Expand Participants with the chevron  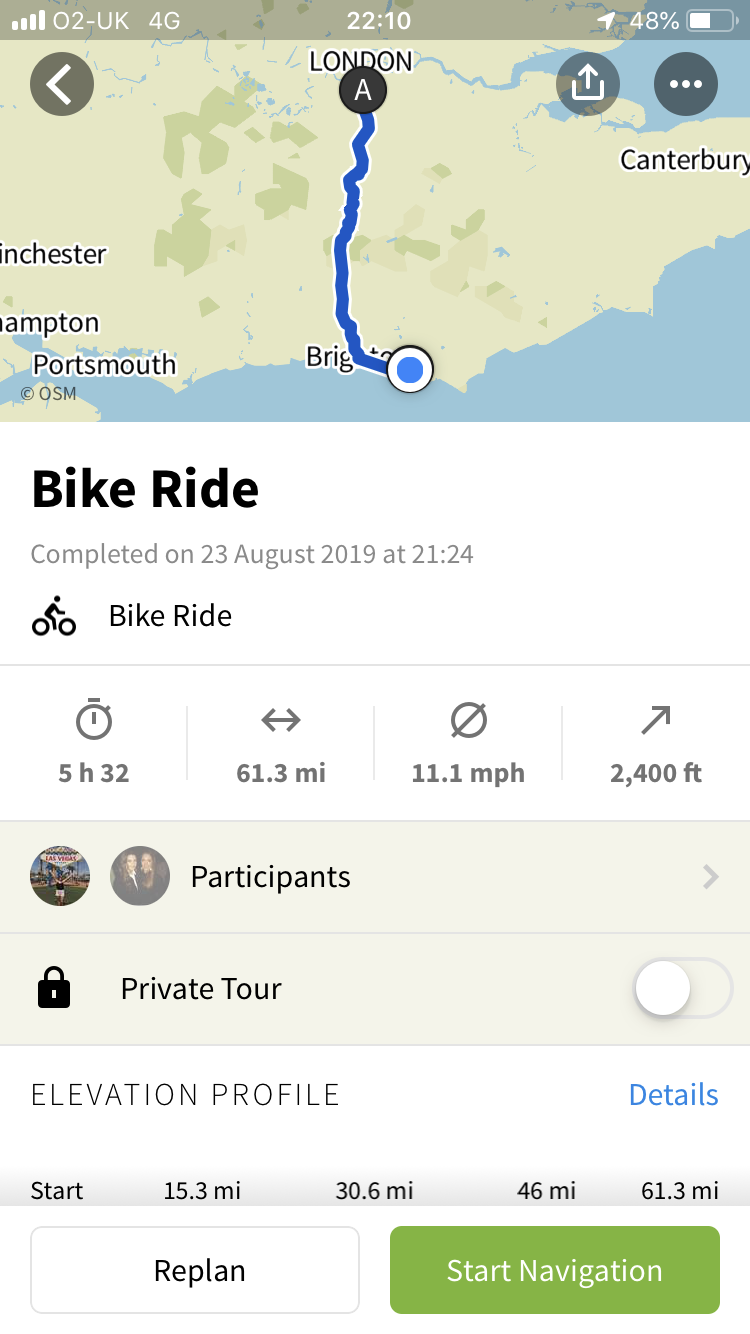point(710,877)
